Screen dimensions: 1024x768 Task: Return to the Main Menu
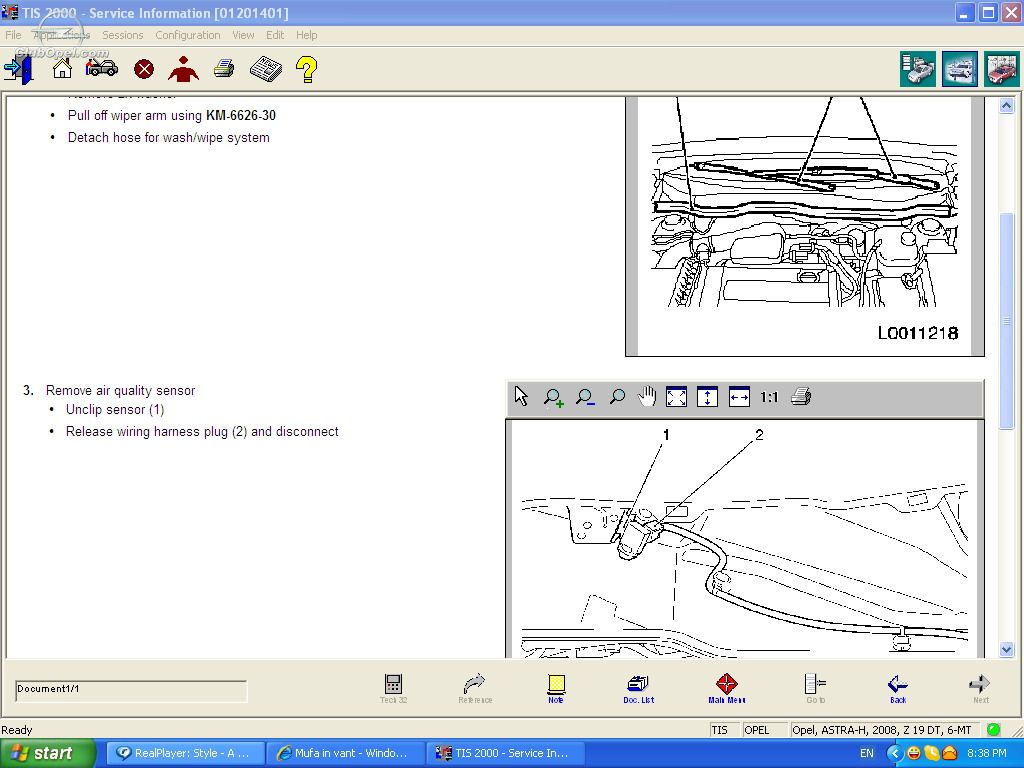727,688
